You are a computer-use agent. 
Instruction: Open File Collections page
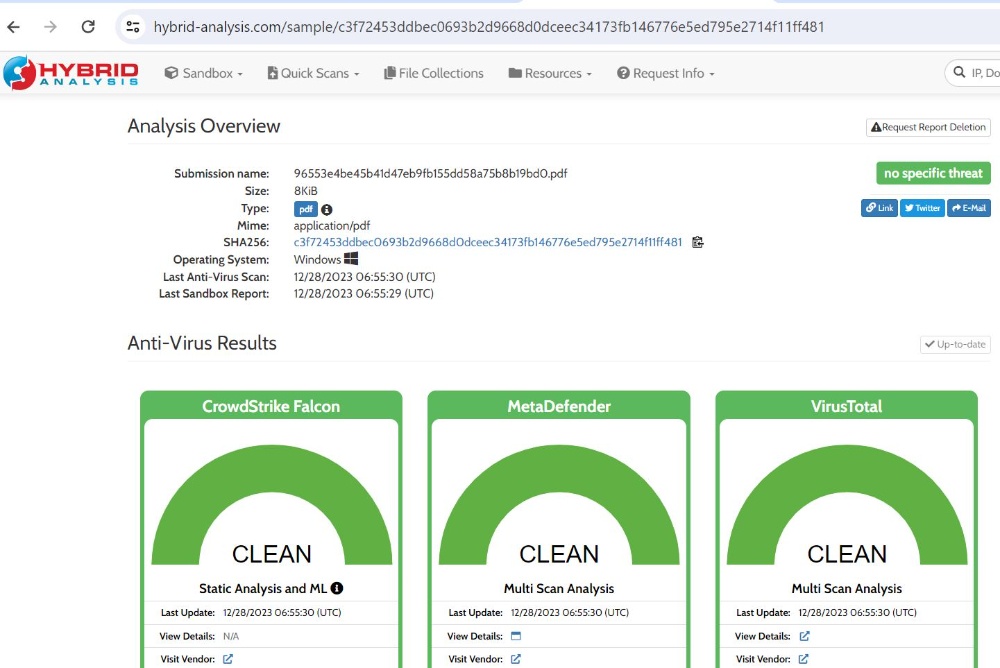[434, 73]
